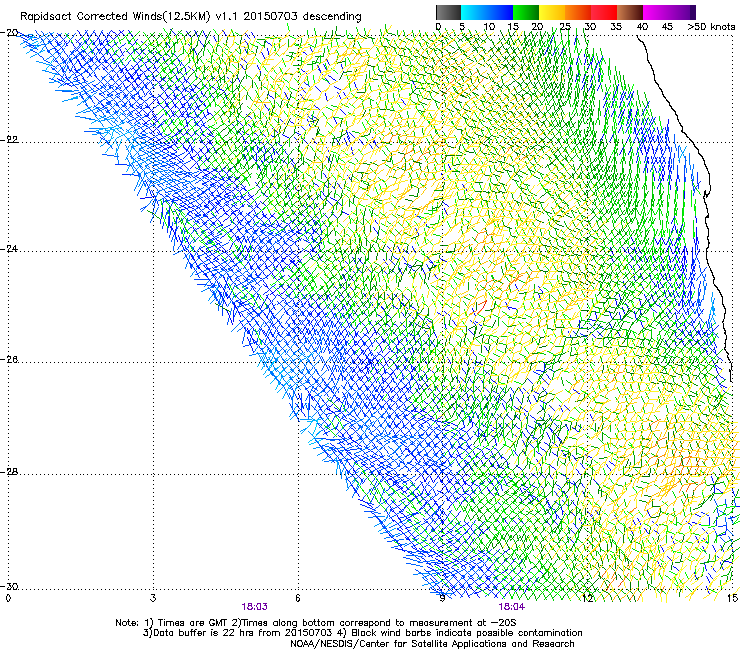Click the orange 25-30 knots legend swatch
Screen dimensions: 740x650
(x=578, y=12)
